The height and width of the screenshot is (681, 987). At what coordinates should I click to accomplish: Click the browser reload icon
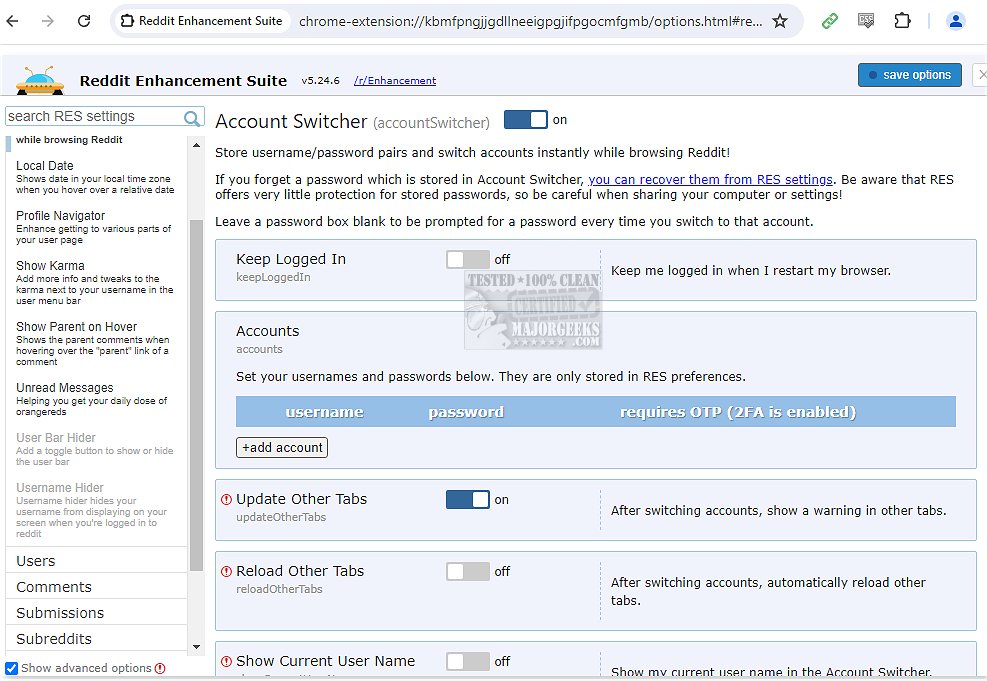84,21
